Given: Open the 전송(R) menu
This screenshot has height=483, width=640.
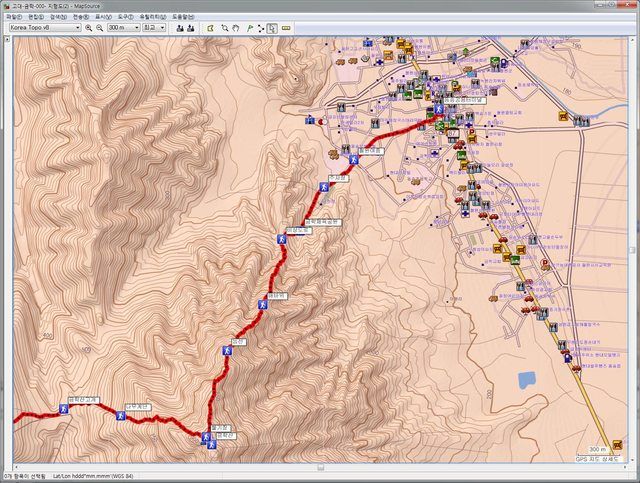Looking at the screenshot, I should point(80,17).
